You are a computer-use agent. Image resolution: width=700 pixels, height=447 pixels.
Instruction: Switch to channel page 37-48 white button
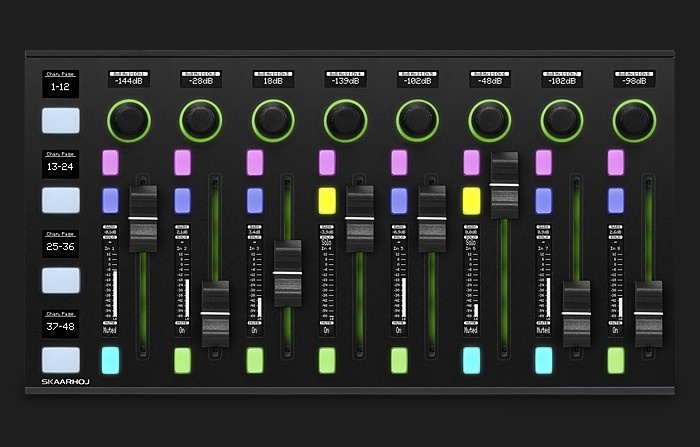pyautogui.click(x=60, y=360)
